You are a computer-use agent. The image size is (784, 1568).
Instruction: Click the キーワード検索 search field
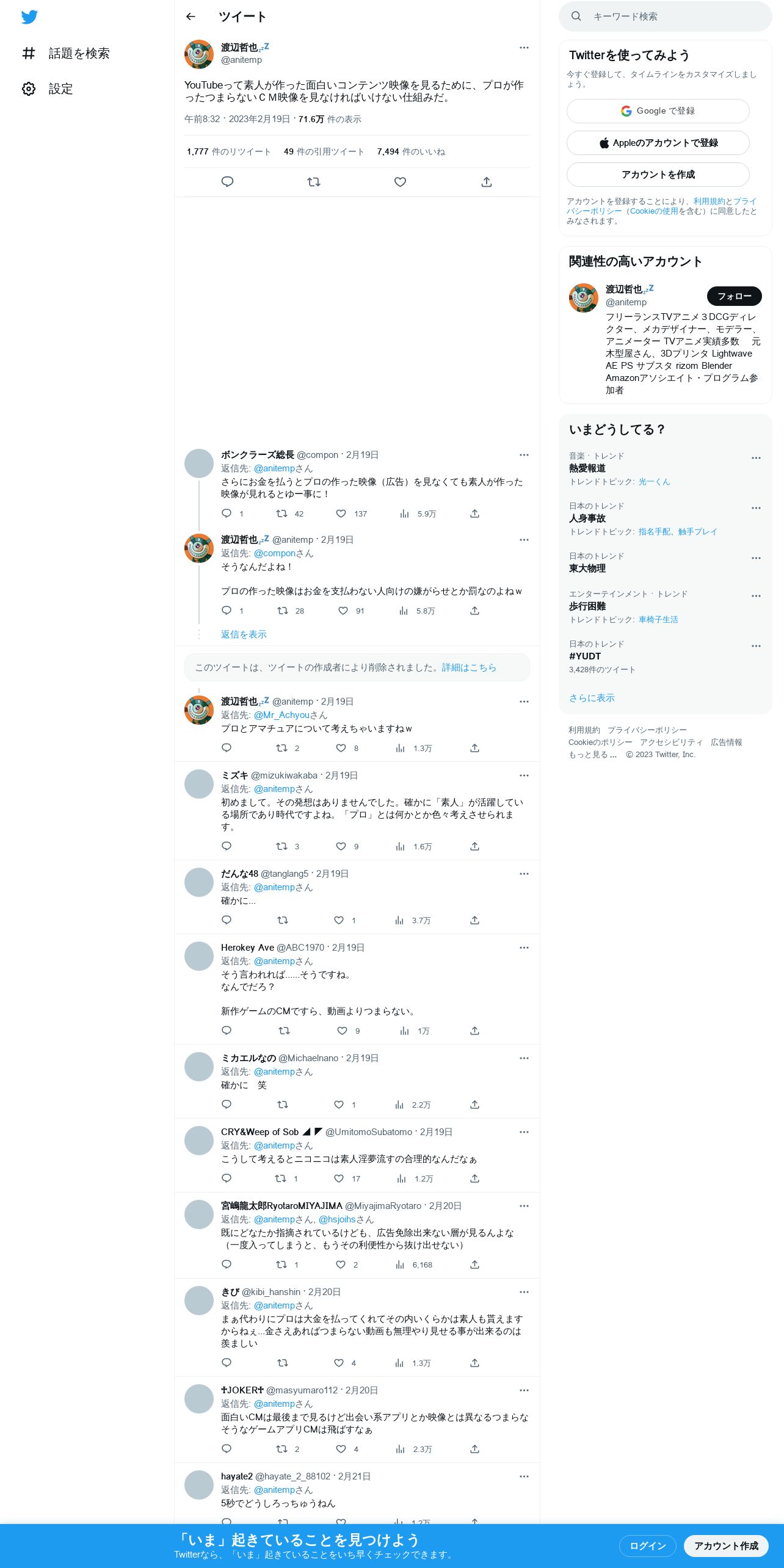666,16
